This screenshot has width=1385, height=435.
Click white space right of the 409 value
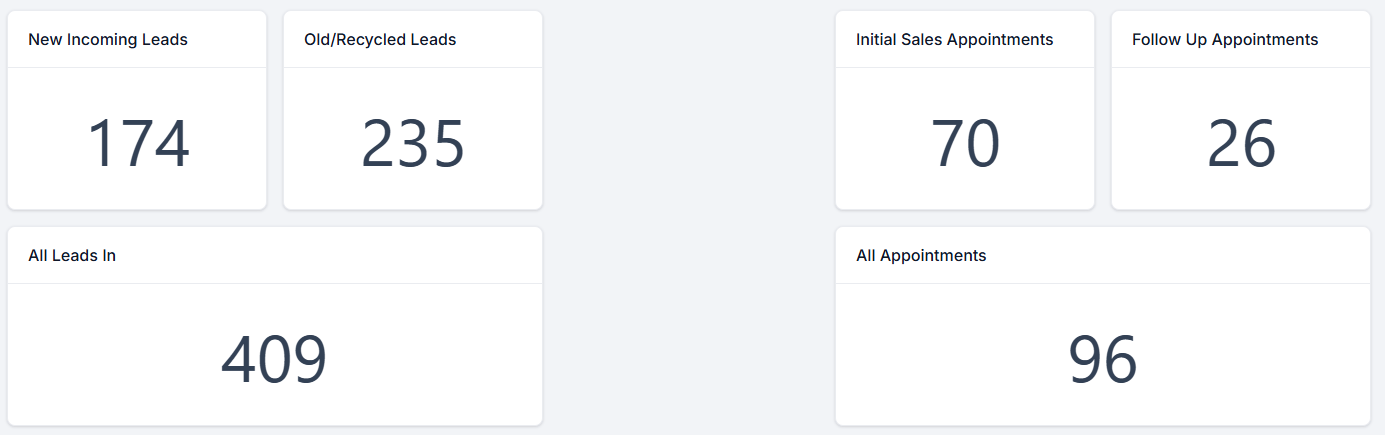[440, 360]
